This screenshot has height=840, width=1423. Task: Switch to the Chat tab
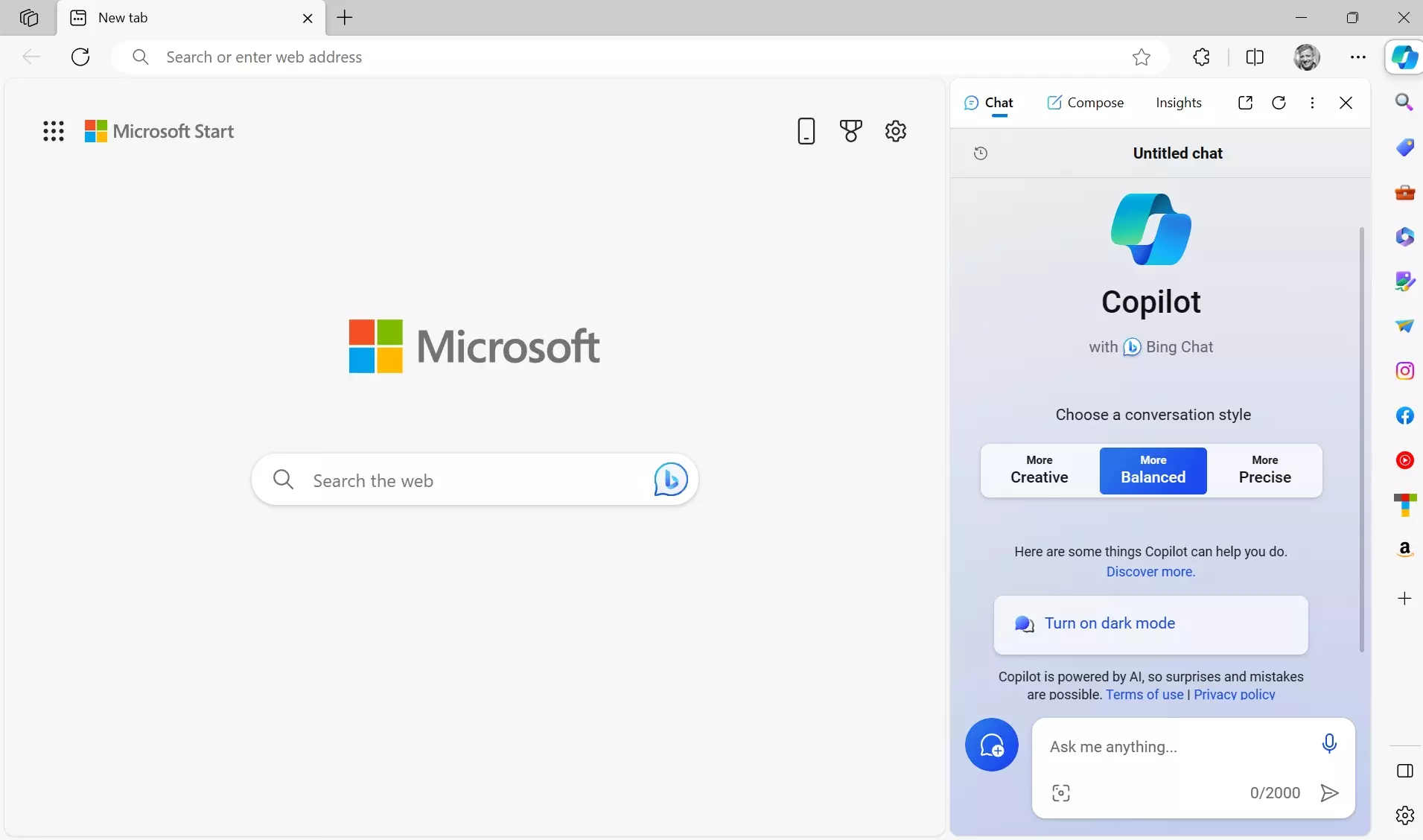click(x=989, y=103)
